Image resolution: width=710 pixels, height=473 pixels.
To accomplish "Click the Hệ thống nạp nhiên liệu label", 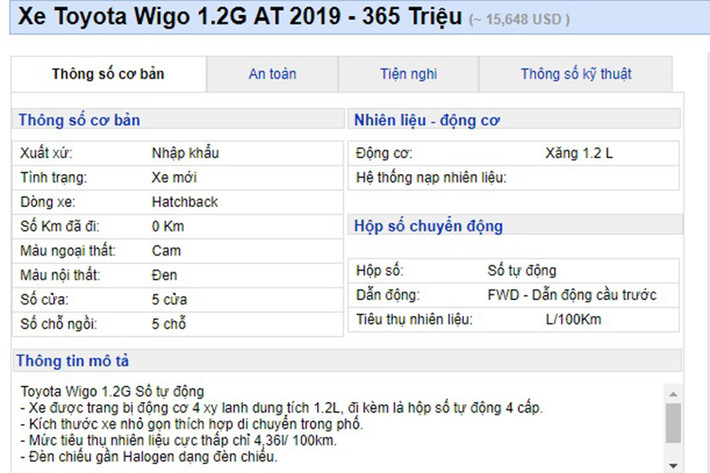I will click(431, 177).
